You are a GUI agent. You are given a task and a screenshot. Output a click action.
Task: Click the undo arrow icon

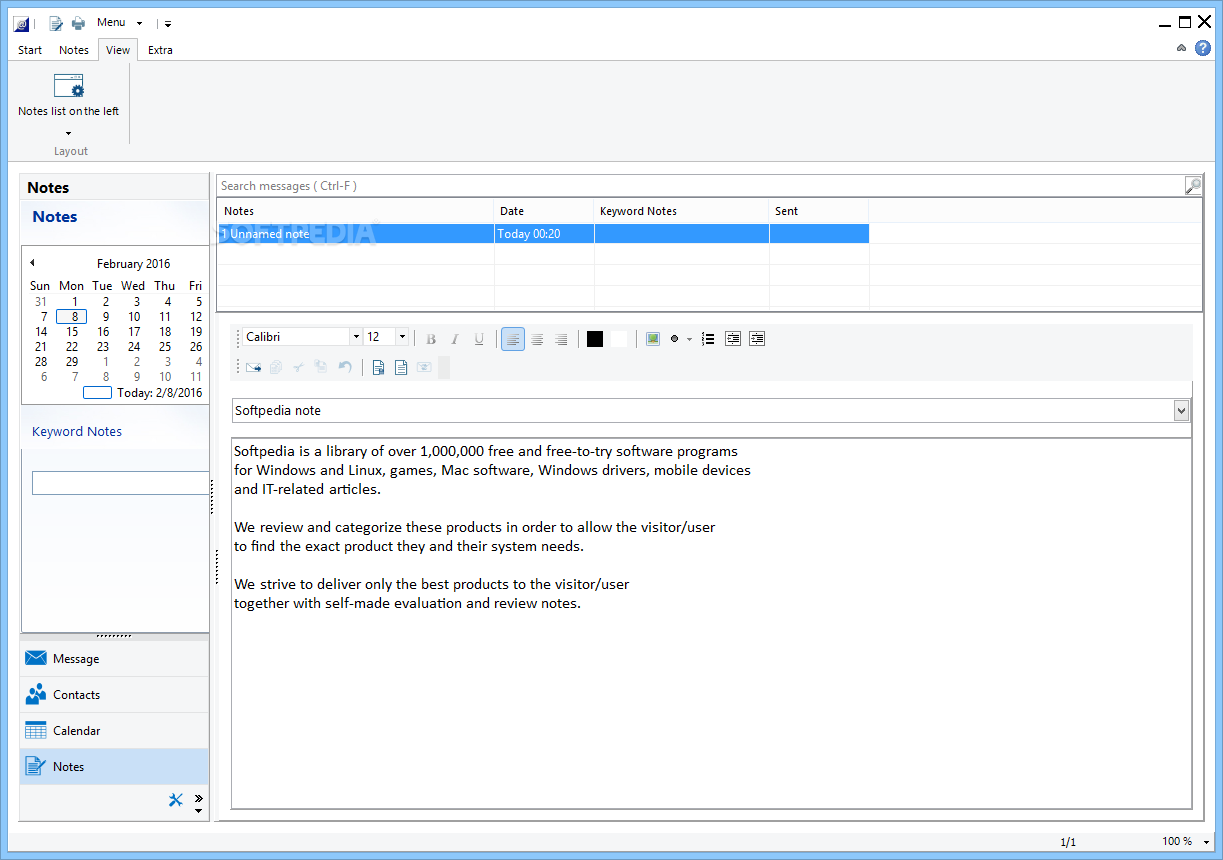(x=345, y=367)
